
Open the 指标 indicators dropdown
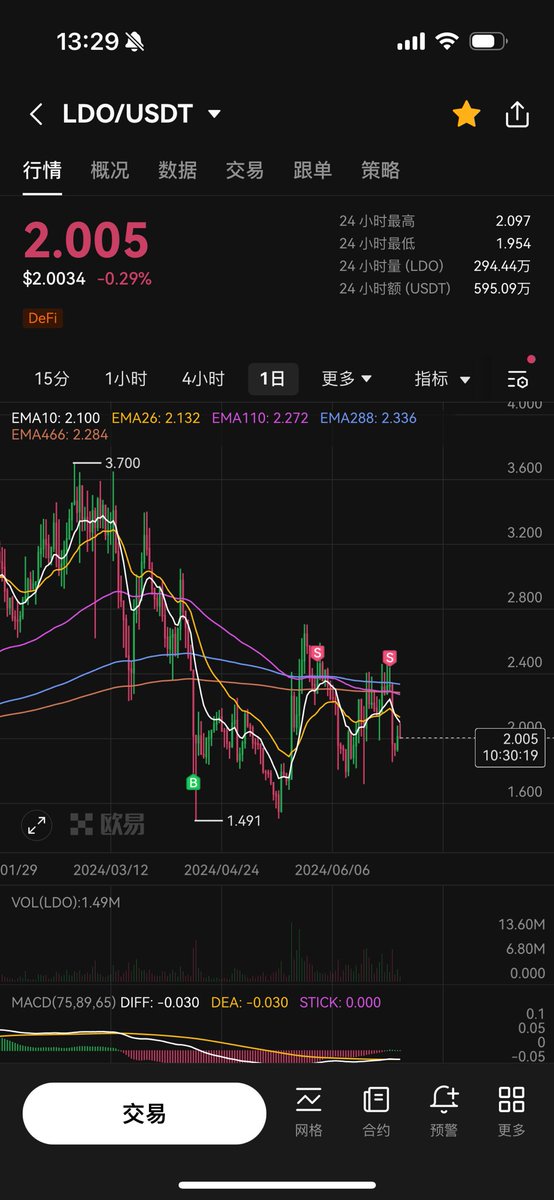[x=442, y=379]
